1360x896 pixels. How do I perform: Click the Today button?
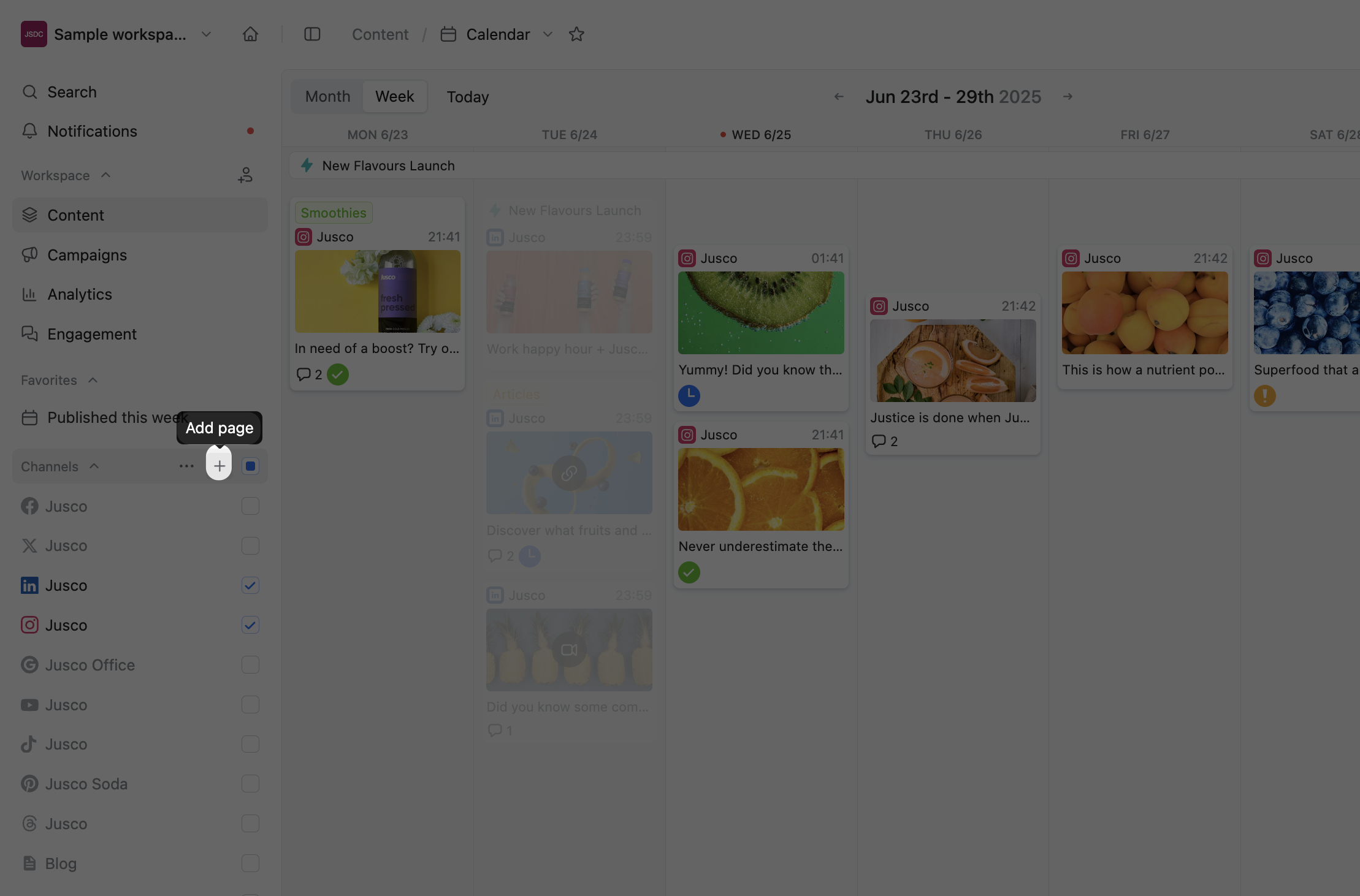tap(467, 97)
